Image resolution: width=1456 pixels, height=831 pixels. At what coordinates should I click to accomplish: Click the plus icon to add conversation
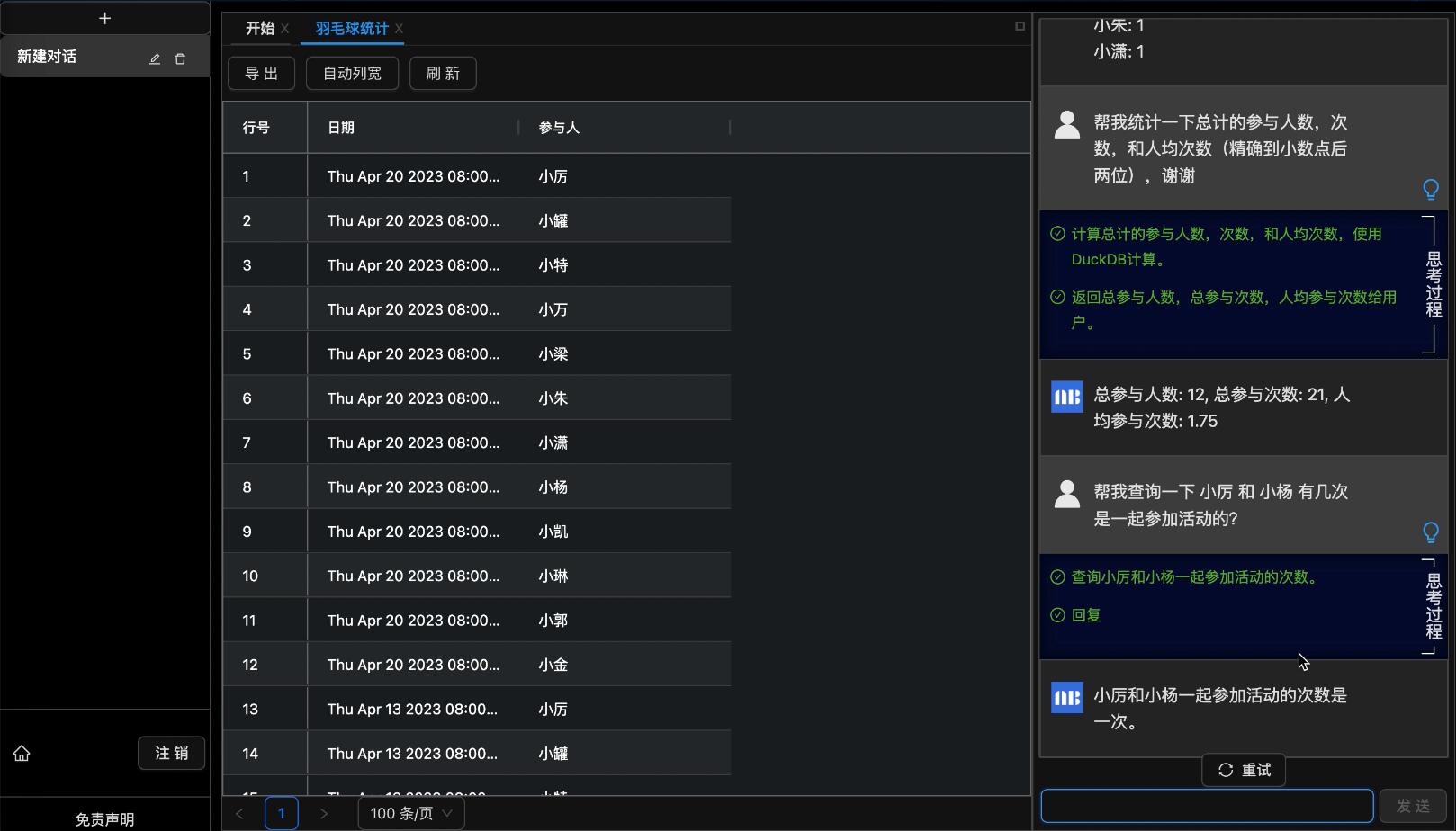click(x=104, y=18)
